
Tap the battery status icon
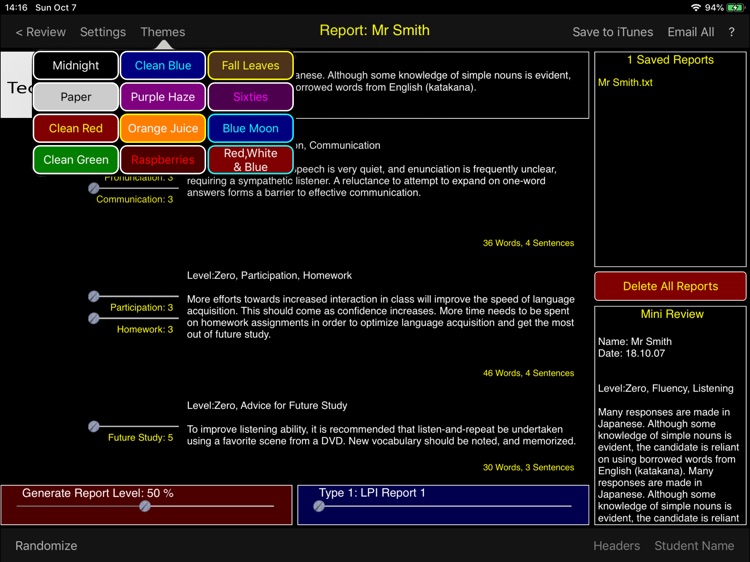coord(735,8)
